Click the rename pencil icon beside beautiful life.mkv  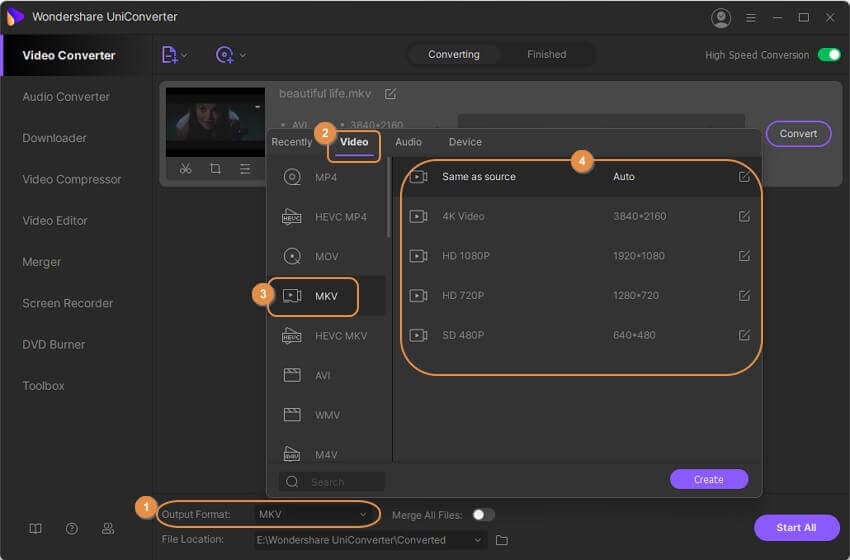(x=391, y=94)
